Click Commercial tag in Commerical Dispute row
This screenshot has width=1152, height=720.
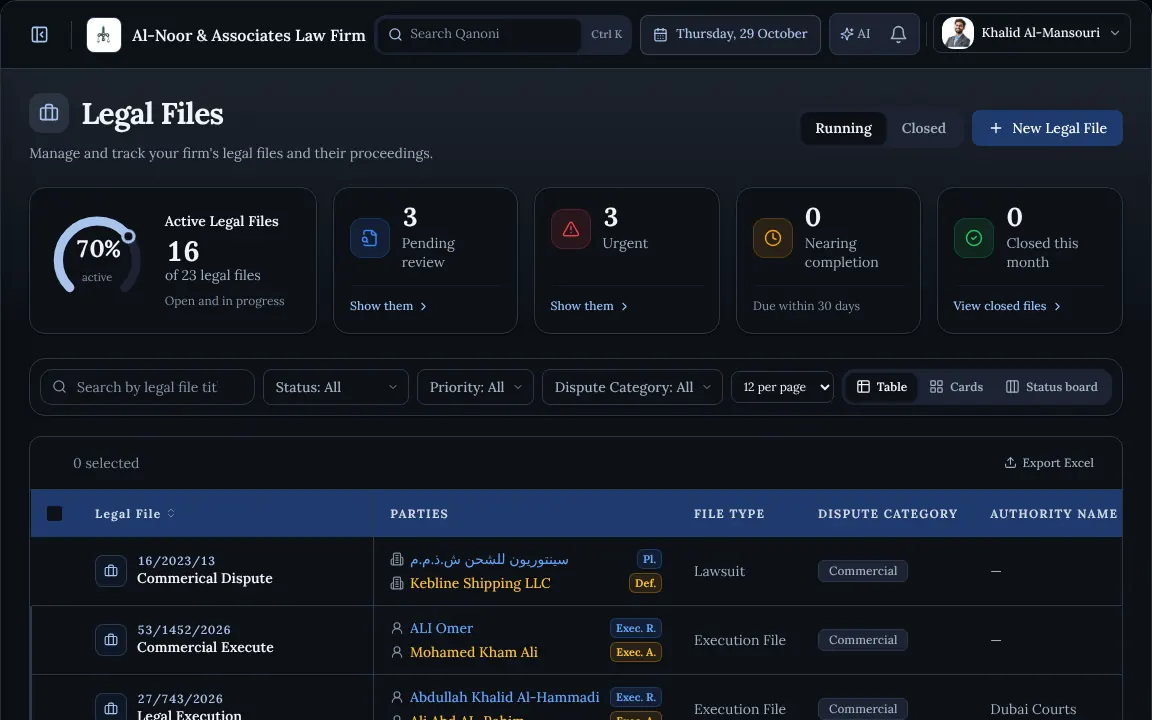[x=863, y=571]
